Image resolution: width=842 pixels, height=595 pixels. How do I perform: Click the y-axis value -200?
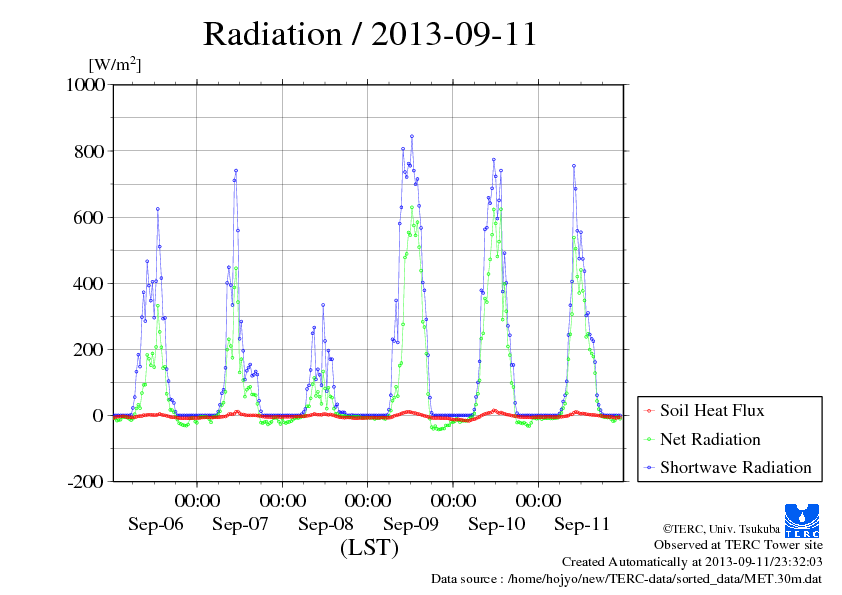86,482
